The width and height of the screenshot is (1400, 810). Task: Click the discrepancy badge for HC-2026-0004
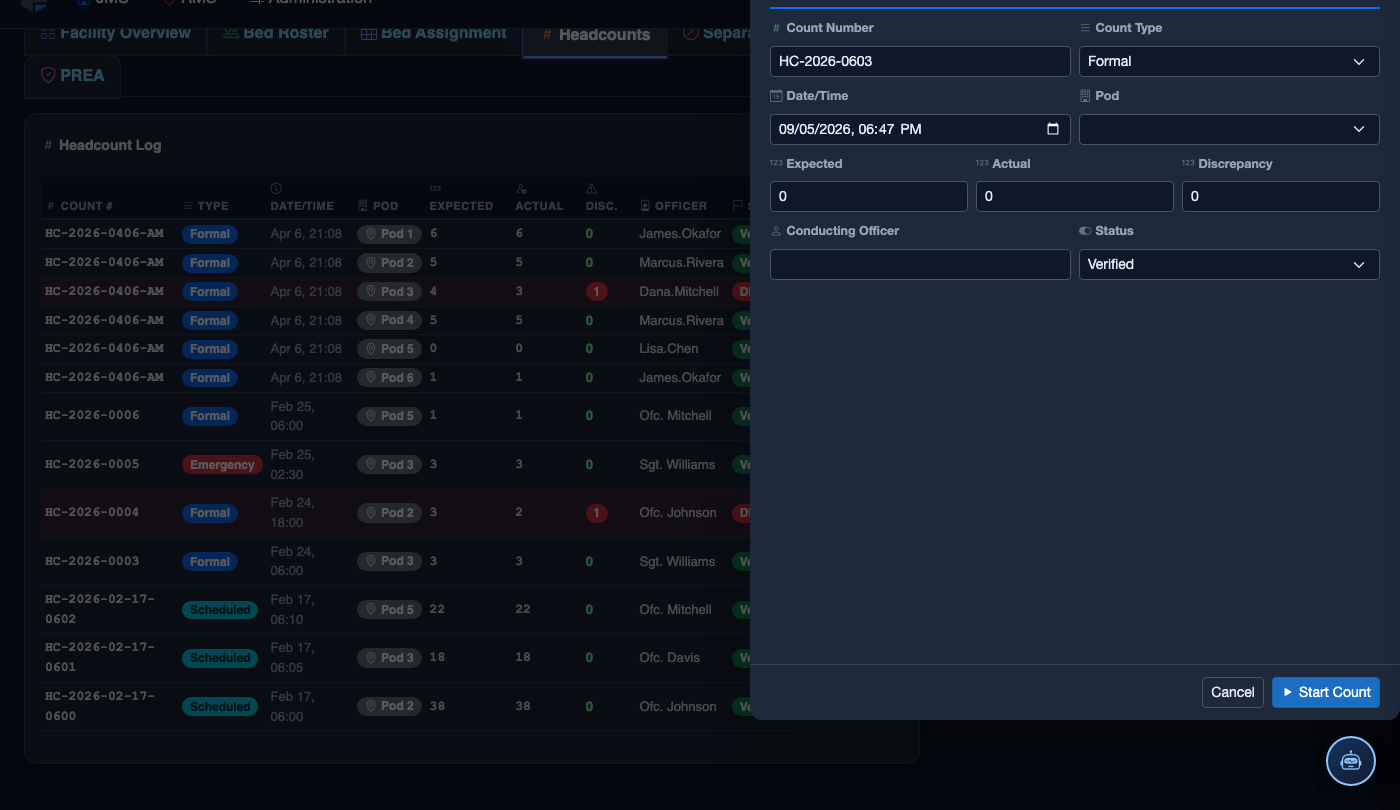[x=596, y=513]
